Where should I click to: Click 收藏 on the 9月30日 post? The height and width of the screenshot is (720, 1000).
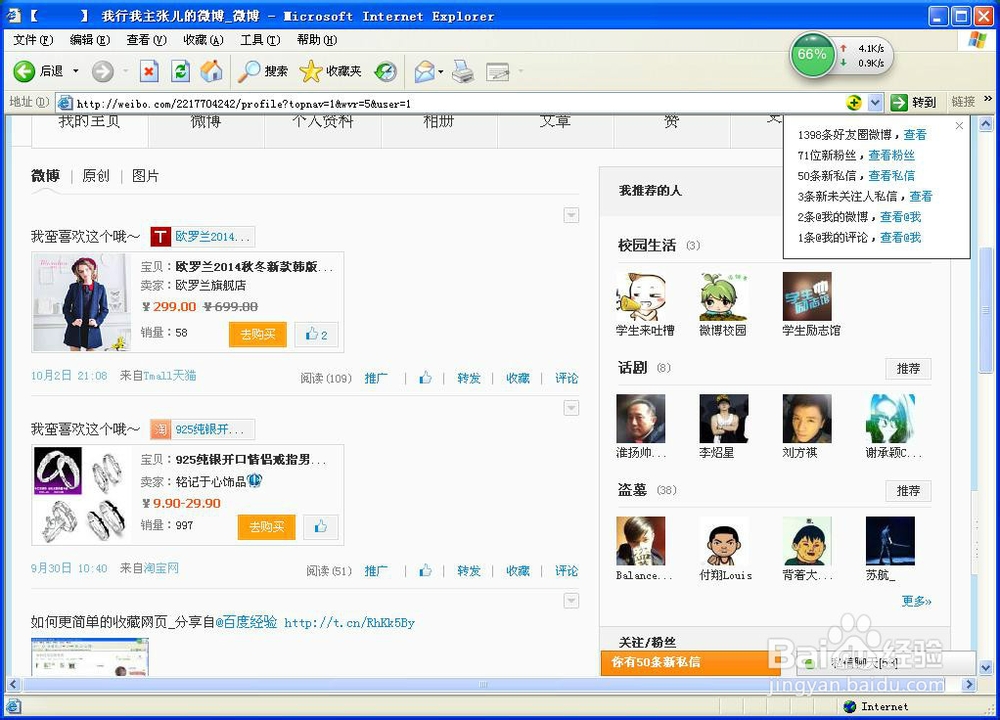click(x=518, y=571)
